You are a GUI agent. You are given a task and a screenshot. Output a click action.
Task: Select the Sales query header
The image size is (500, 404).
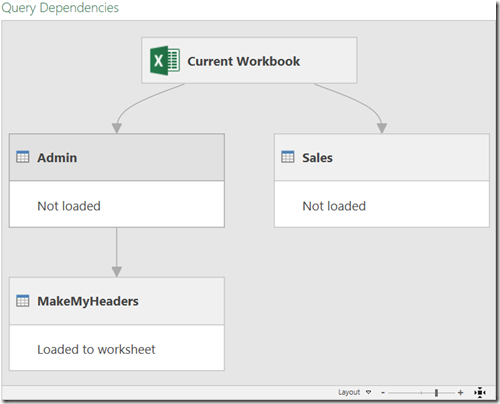tap(382, 157)
